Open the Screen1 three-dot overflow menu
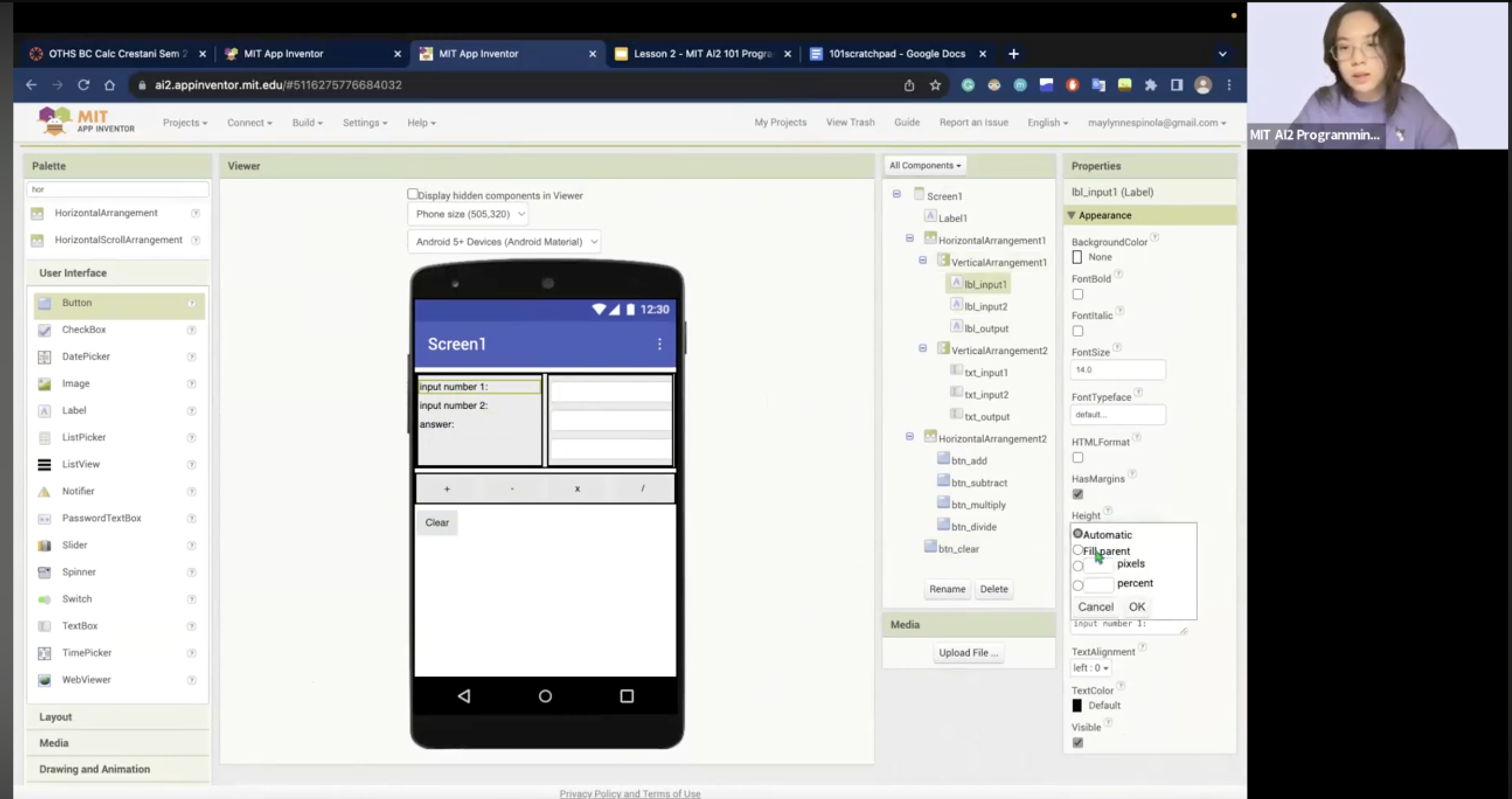Screen dimensions: 1512x799 click(659, 344)
